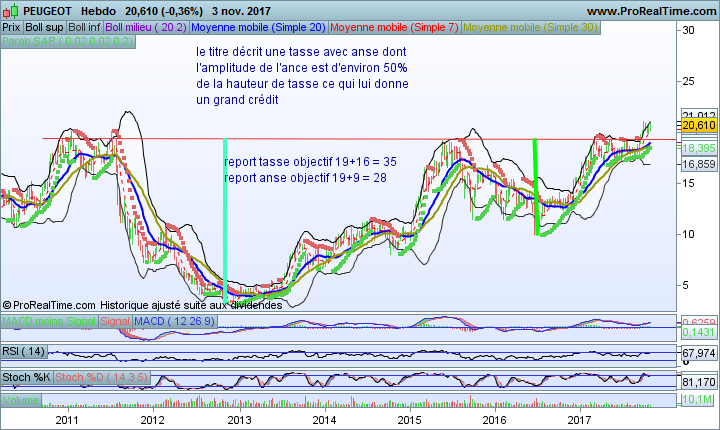Click the 2015 label on time axis

point(409,420)
